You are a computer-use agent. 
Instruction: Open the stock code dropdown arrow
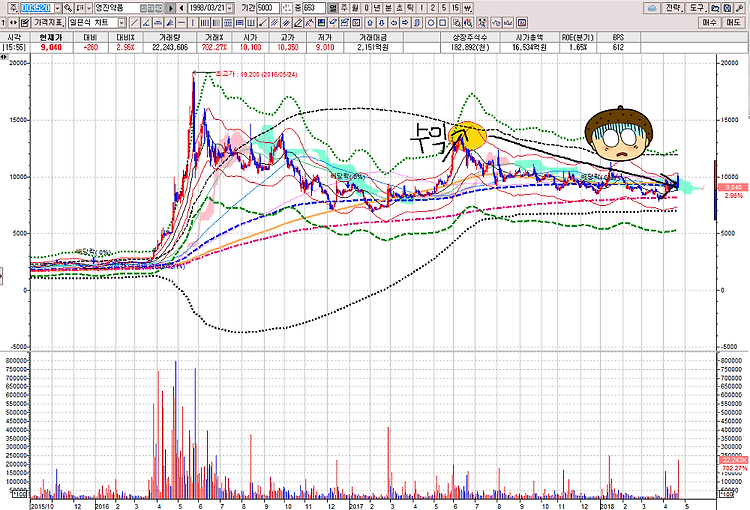(57, 8)
